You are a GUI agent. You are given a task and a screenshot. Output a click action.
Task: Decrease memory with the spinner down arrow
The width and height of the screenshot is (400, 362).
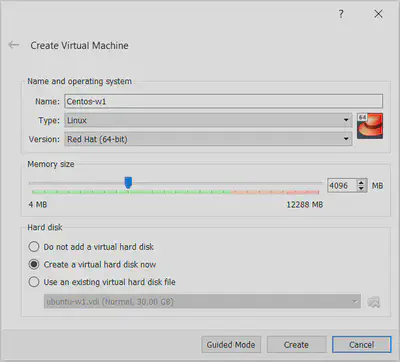point(361,189)
